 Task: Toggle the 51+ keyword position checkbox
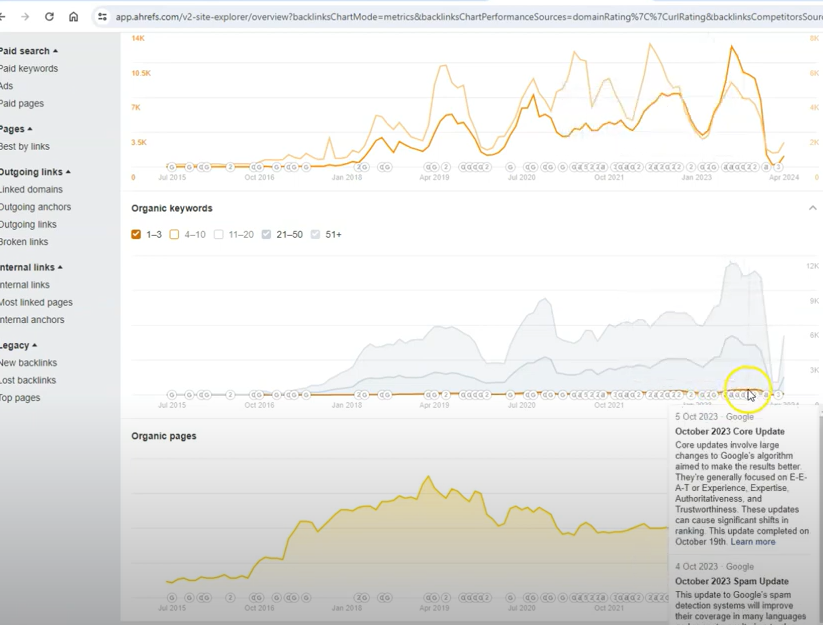(x=315, y=235)
